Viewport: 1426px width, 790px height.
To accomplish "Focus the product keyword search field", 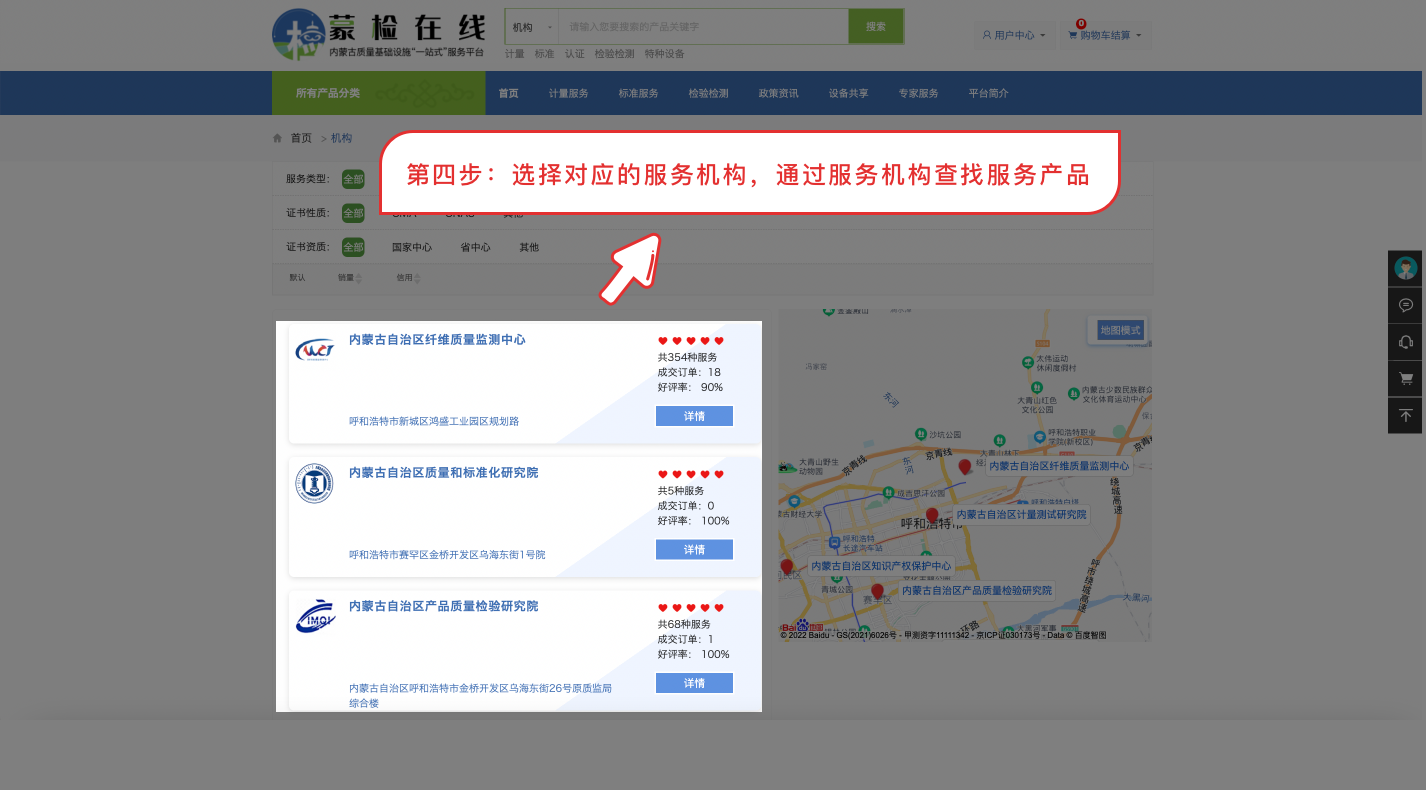I will (703, 27).
